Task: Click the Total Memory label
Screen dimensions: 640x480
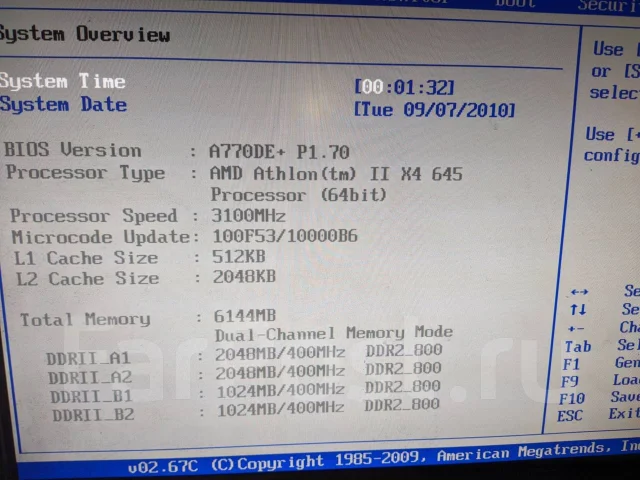Action: [x=85, y=320]
